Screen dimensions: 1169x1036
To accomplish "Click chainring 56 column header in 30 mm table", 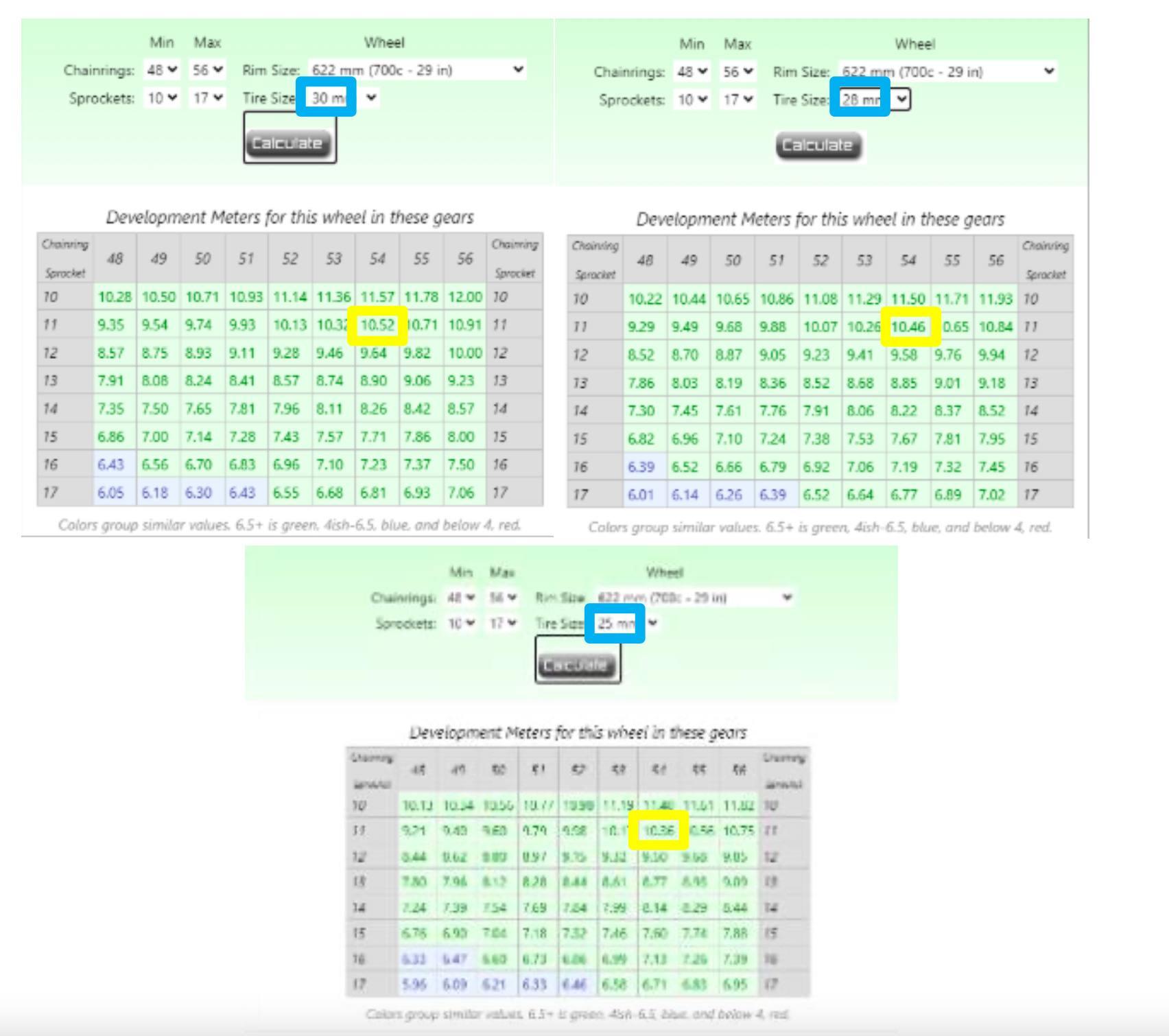I will tap(465, 259).
